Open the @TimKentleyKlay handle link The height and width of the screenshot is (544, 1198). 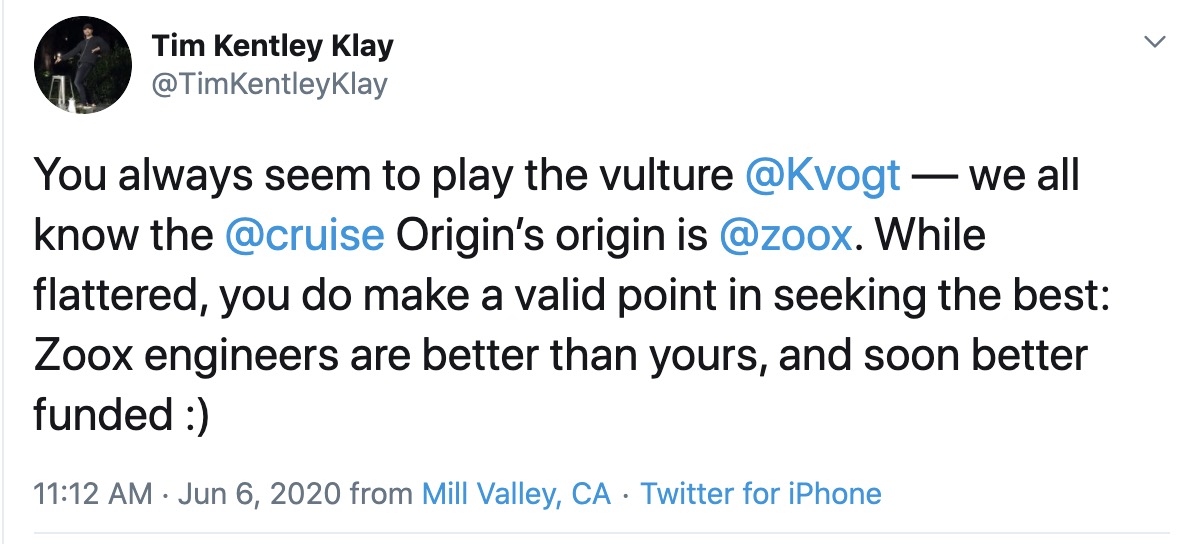click(268, 85)
